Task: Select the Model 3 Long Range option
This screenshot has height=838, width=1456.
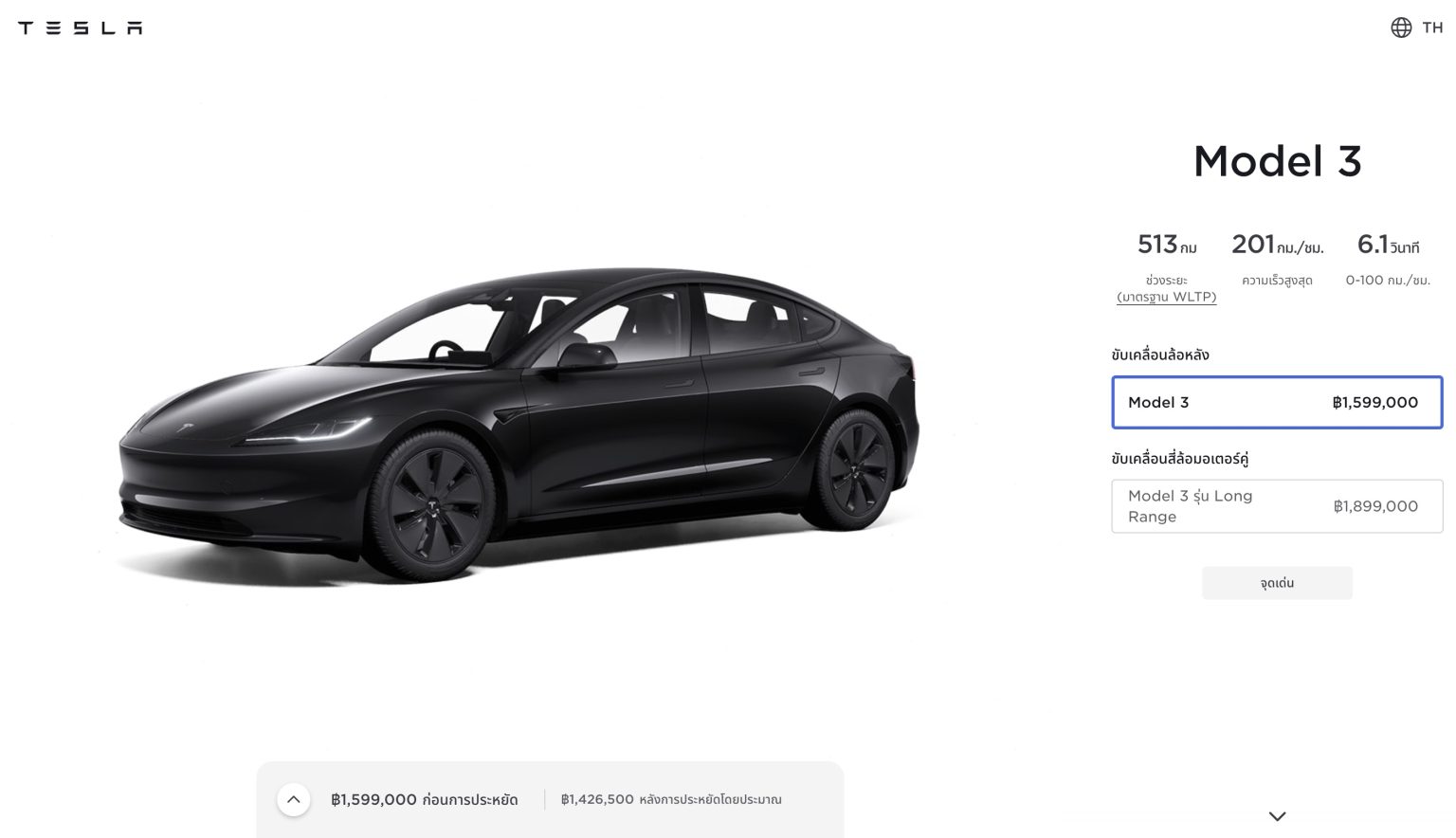Action: 1277,506
